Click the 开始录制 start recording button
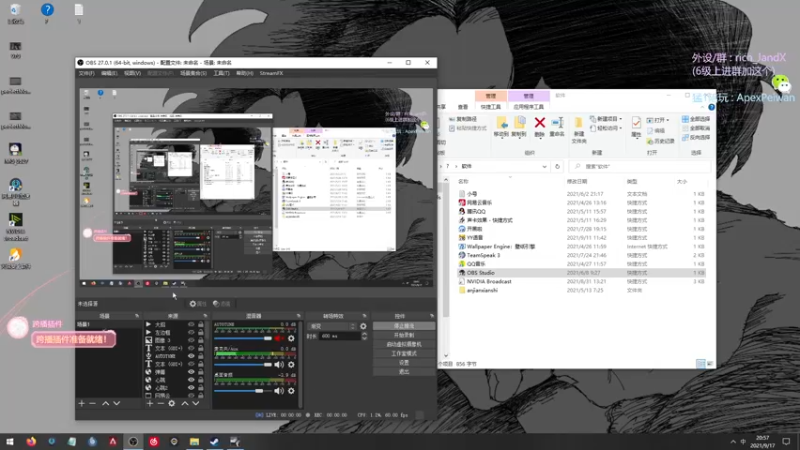800x450 pixels. pyautogui.click(x=404, y=335)
